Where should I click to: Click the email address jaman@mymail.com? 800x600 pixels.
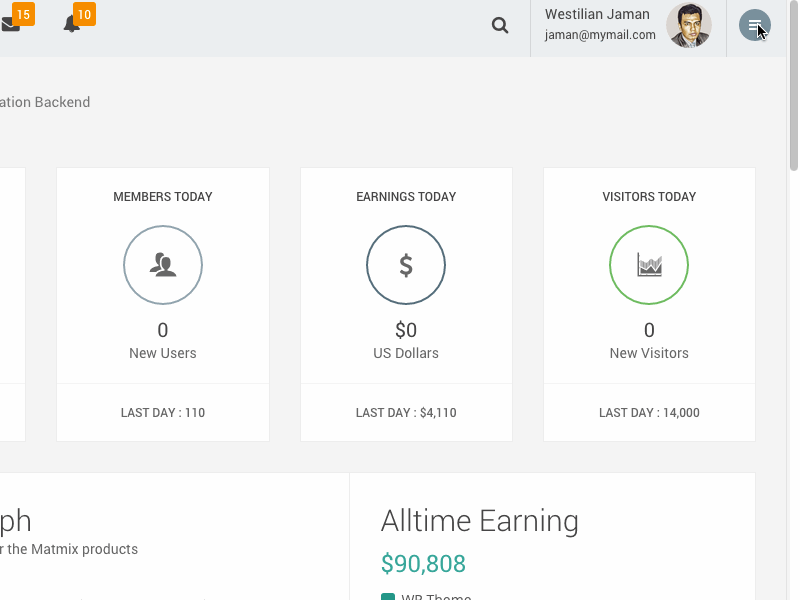[601, 32]
